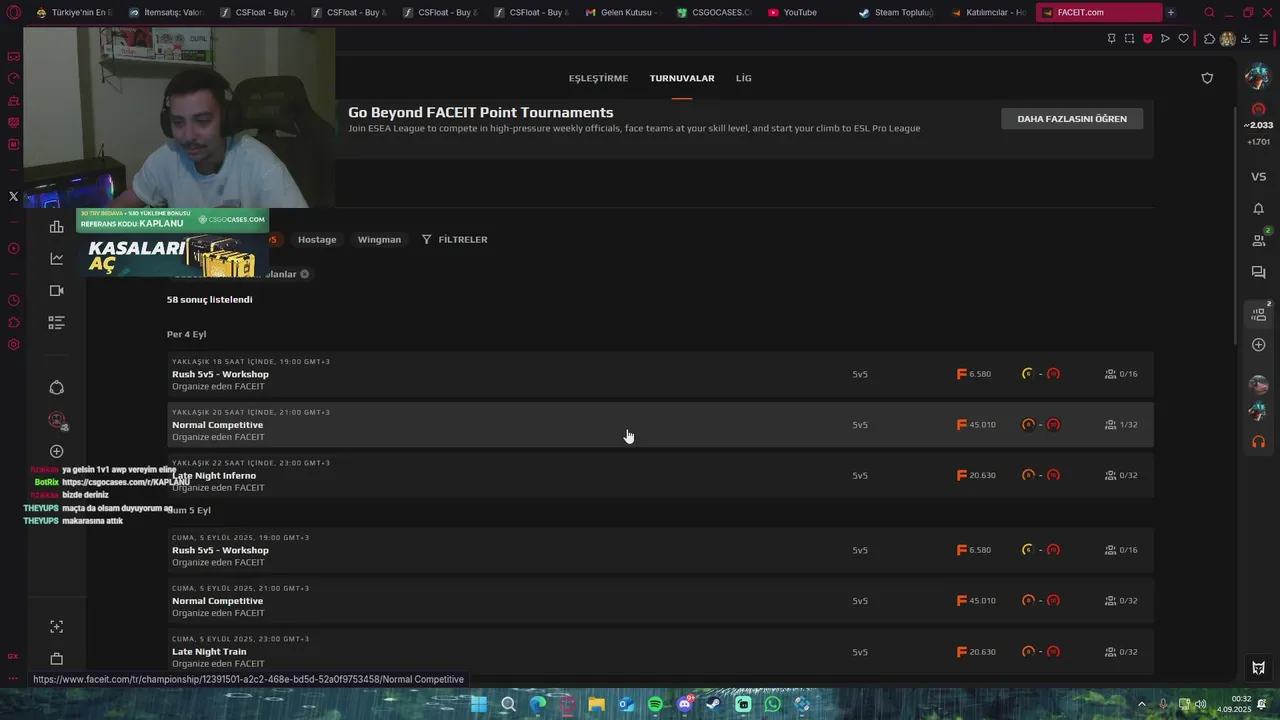1280x720 pixels.
Task: Click the Windows Start button
Action: (x=479, y=704)
